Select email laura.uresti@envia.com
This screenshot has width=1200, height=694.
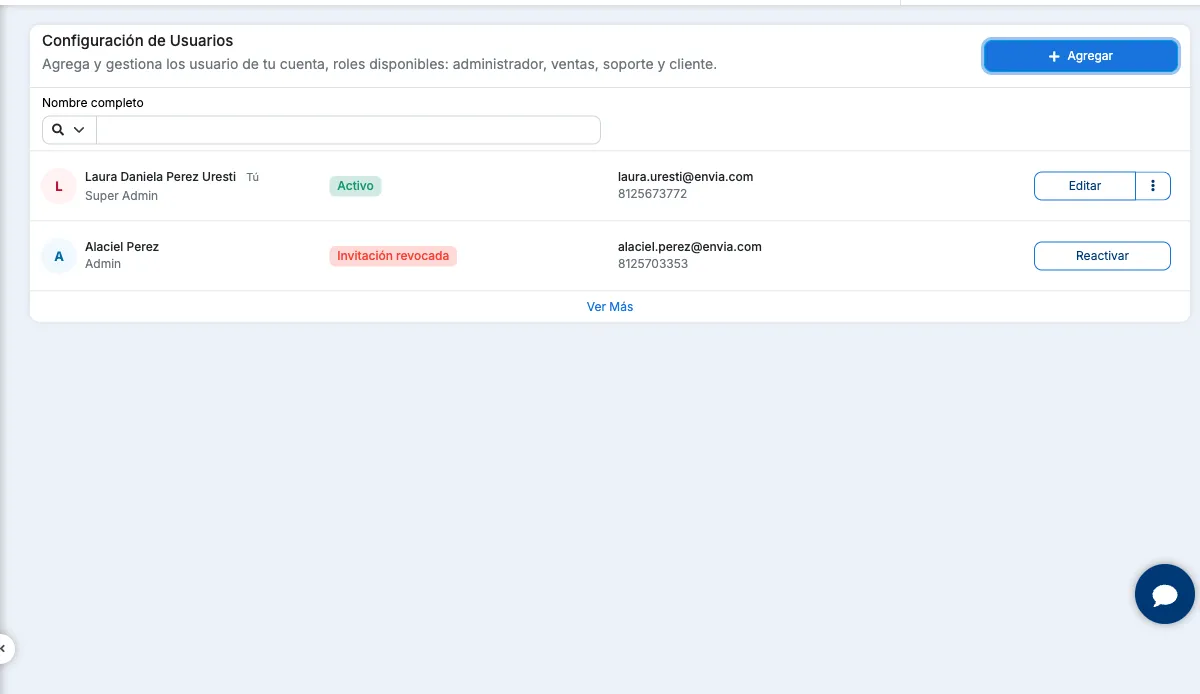pyautogui.click(x=685, y=177)
